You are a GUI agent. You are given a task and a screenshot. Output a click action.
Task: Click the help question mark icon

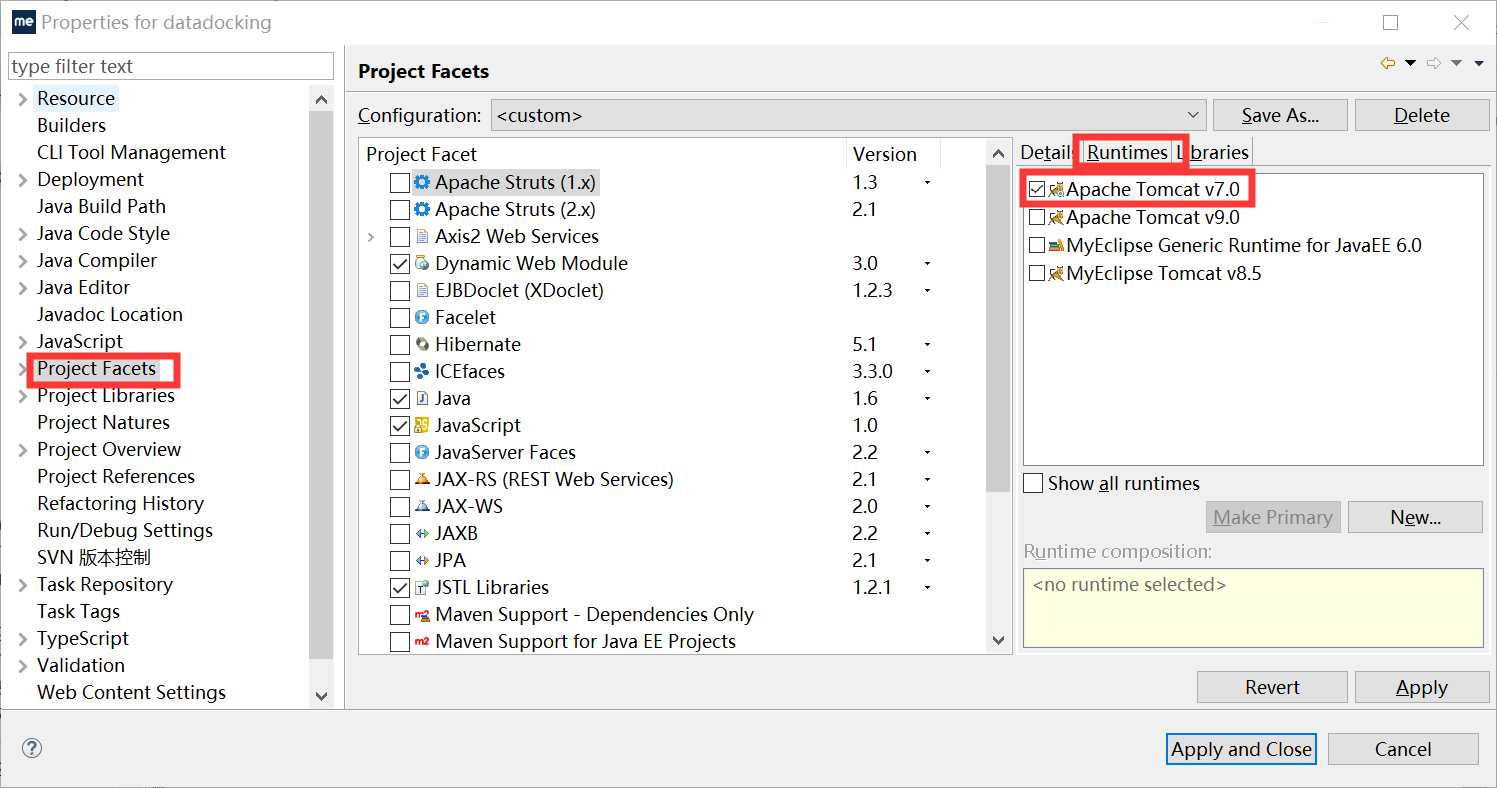click(x=32, y=748)
